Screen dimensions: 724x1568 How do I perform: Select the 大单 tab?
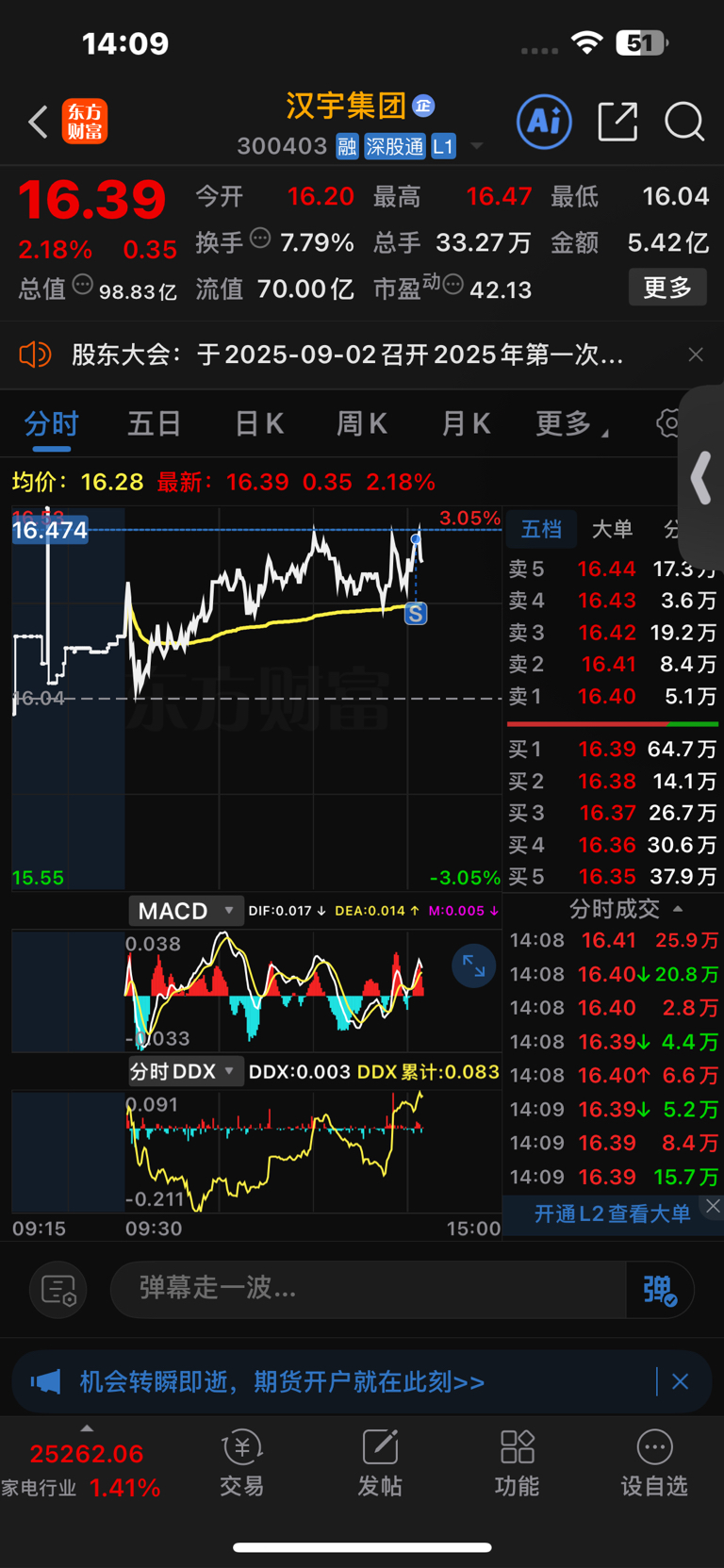pos(612,529)
